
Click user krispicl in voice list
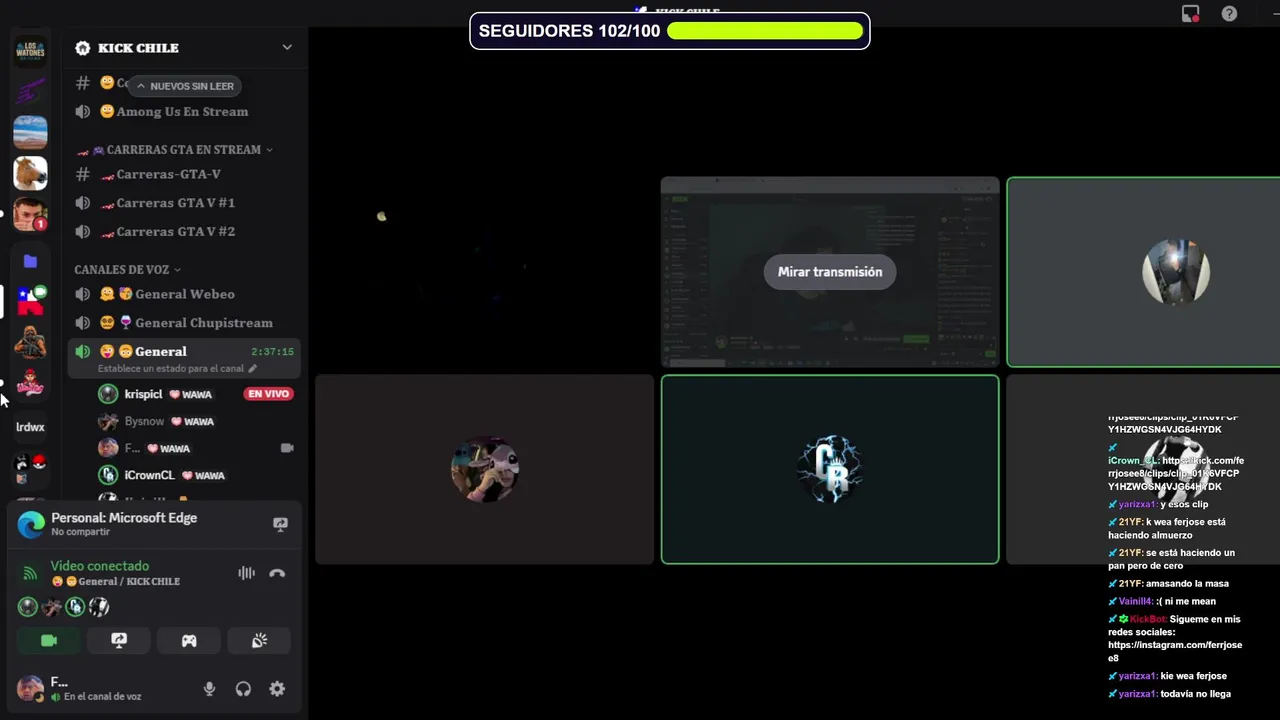click(x=143, y=394)
